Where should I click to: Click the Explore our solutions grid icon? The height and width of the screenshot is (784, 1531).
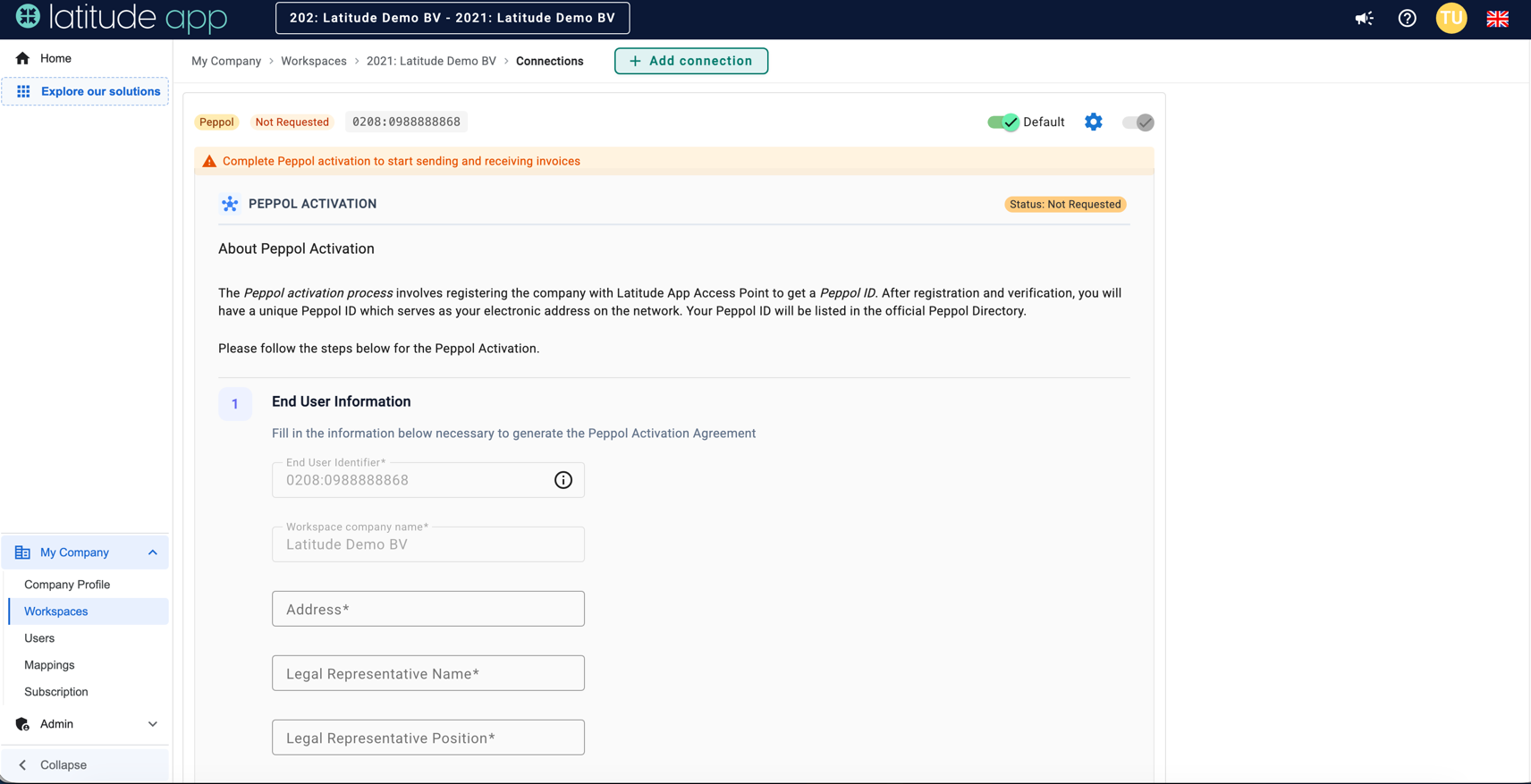click(23, 91)
